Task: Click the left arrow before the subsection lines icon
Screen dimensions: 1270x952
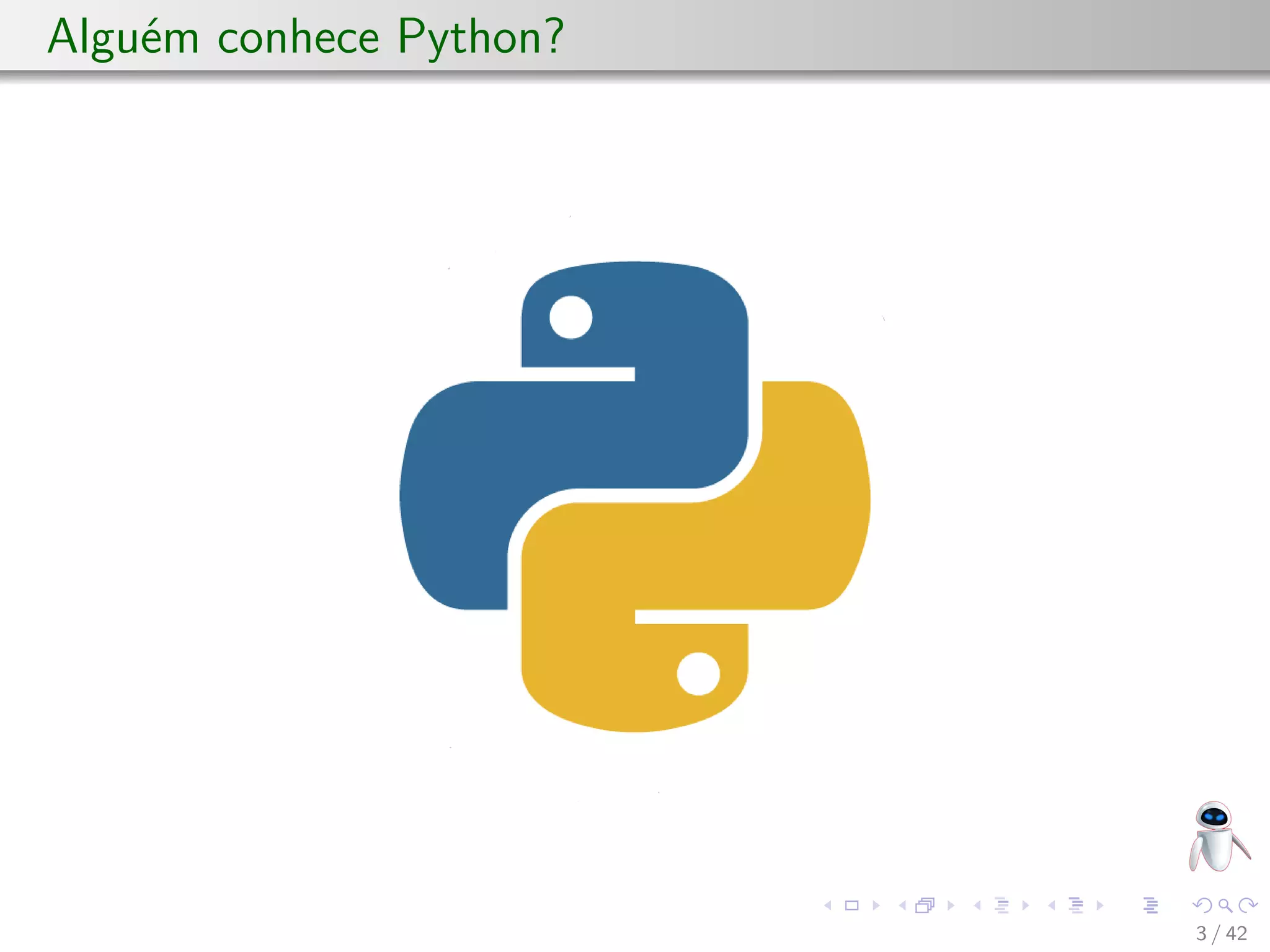Action: click(x=977, y=906)
